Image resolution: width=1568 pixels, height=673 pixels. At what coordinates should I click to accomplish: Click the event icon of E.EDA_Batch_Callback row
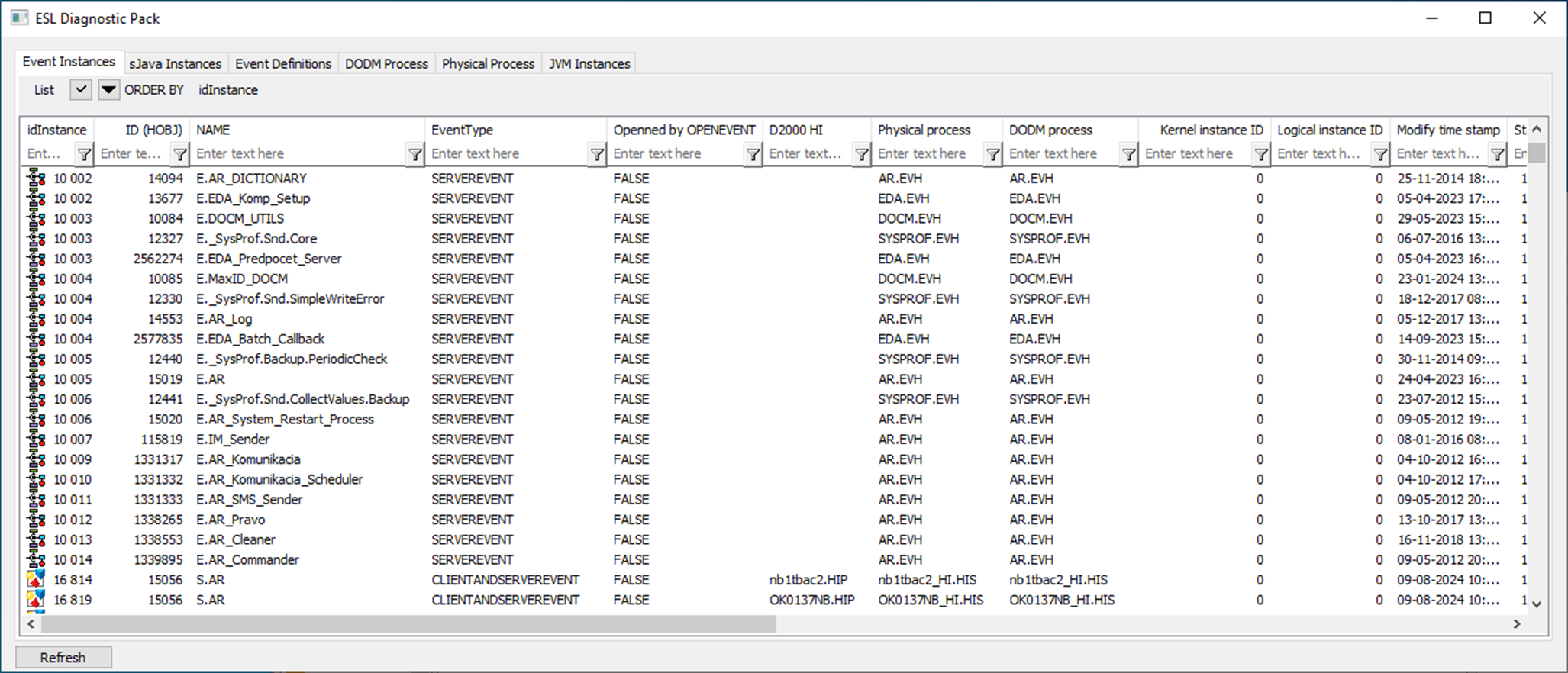pos(36,339)
